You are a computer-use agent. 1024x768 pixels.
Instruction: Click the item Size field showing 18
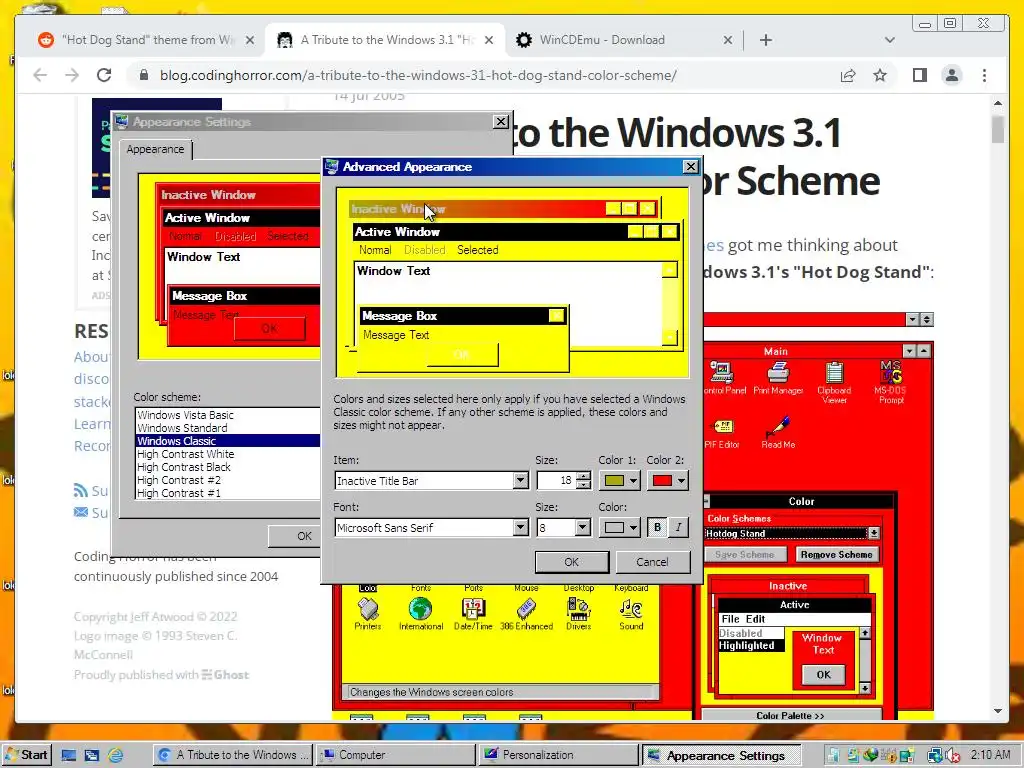point(556,481)
